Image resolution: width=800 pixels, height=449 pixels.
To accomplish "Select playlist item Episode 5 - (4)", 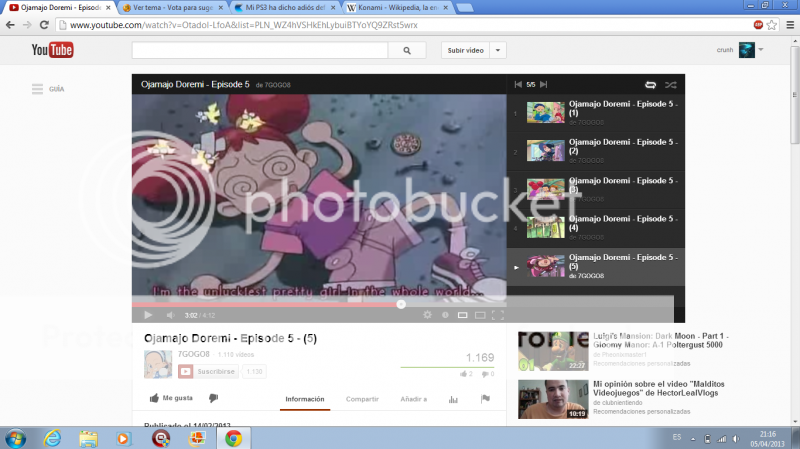I will 595,228.
